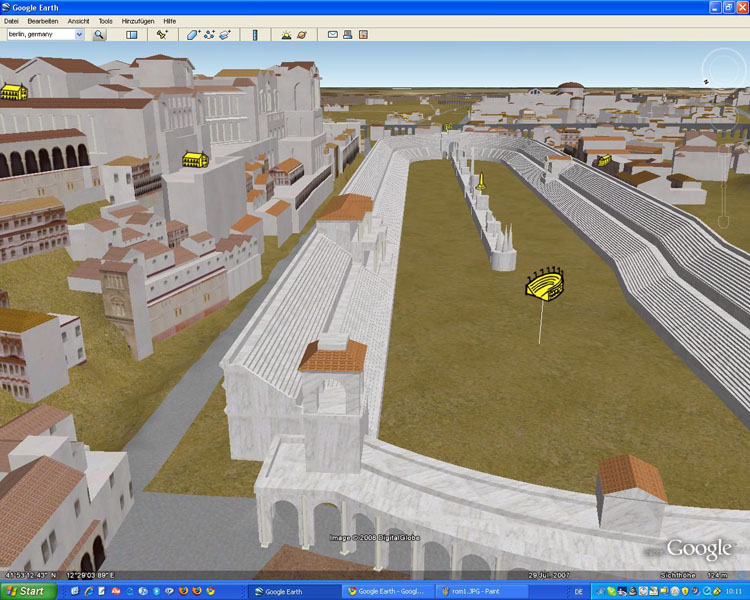Click the Windows Start button
This screenshot has height=600, width=750.
pyautogui.click(x=28, y=591)
